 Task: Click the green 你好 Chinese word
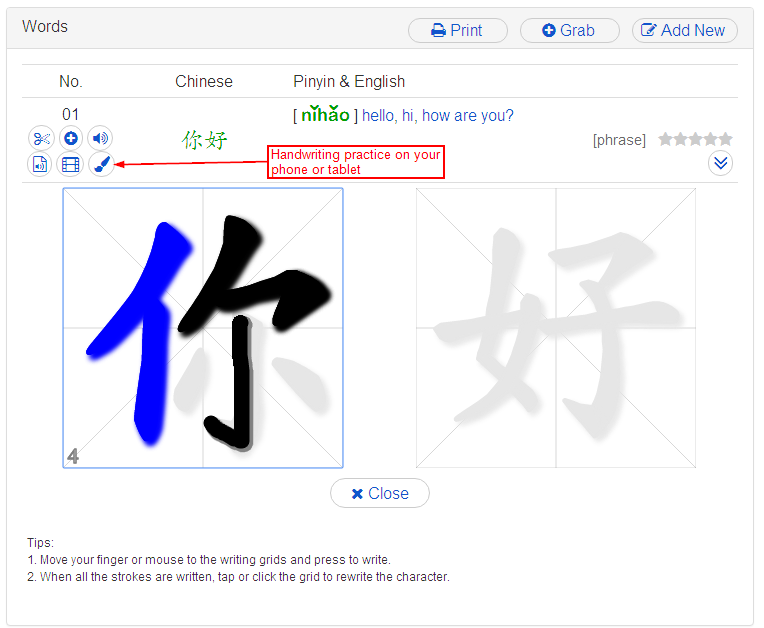click(204, 140)
